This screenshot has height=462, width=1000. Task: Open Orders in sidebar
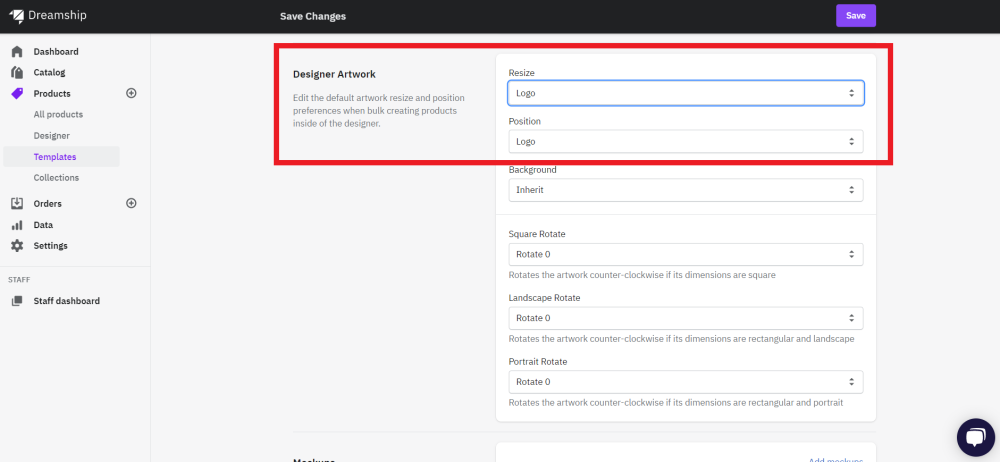tap(48, 204)
